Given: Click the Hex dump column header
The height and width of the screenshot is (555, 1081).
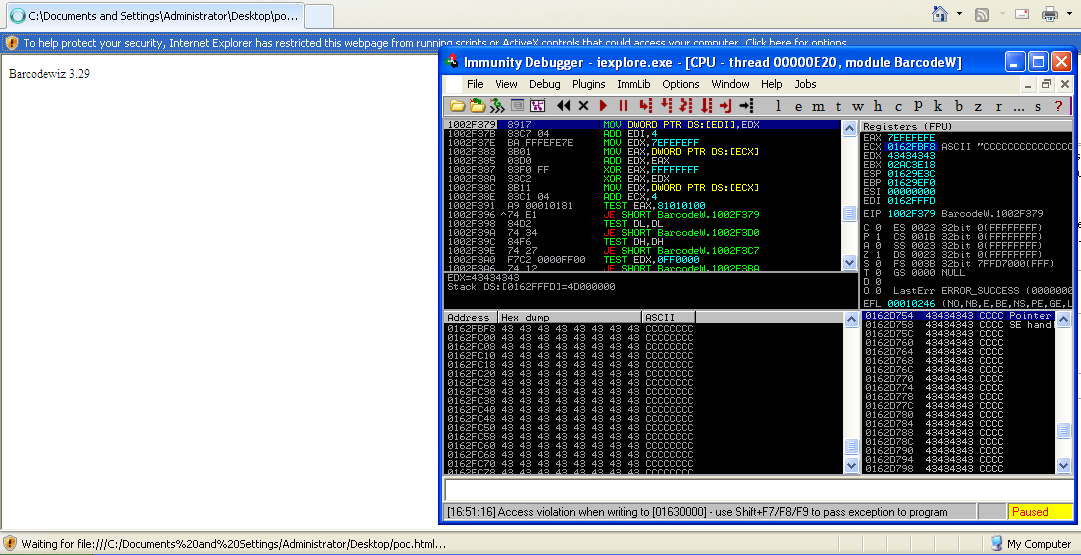Looking at the screenshot, I should (569, 317).
